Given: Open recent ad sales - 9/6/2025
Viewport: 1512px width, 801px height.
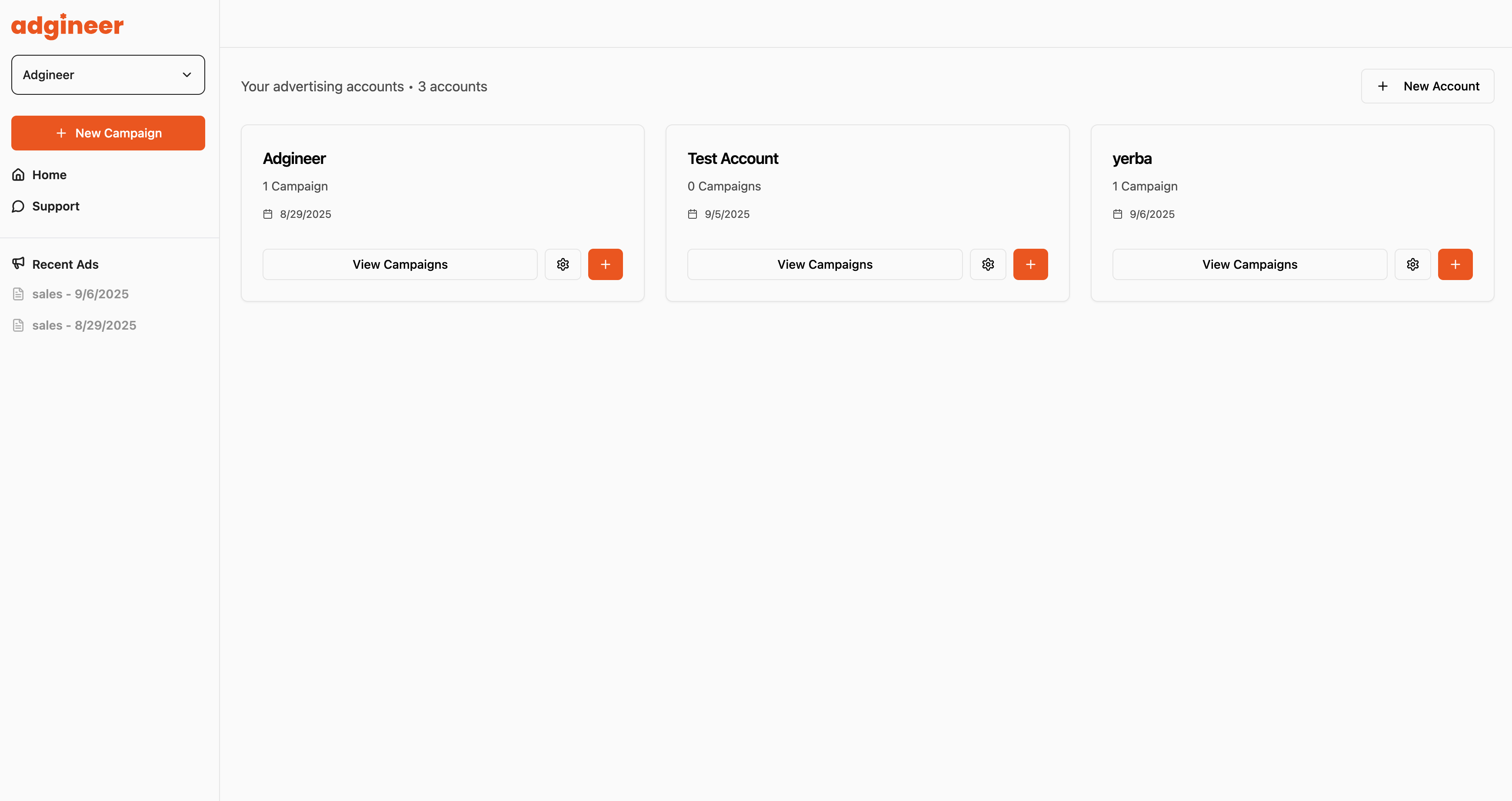Looking at the screenshot, I should 80,294.
